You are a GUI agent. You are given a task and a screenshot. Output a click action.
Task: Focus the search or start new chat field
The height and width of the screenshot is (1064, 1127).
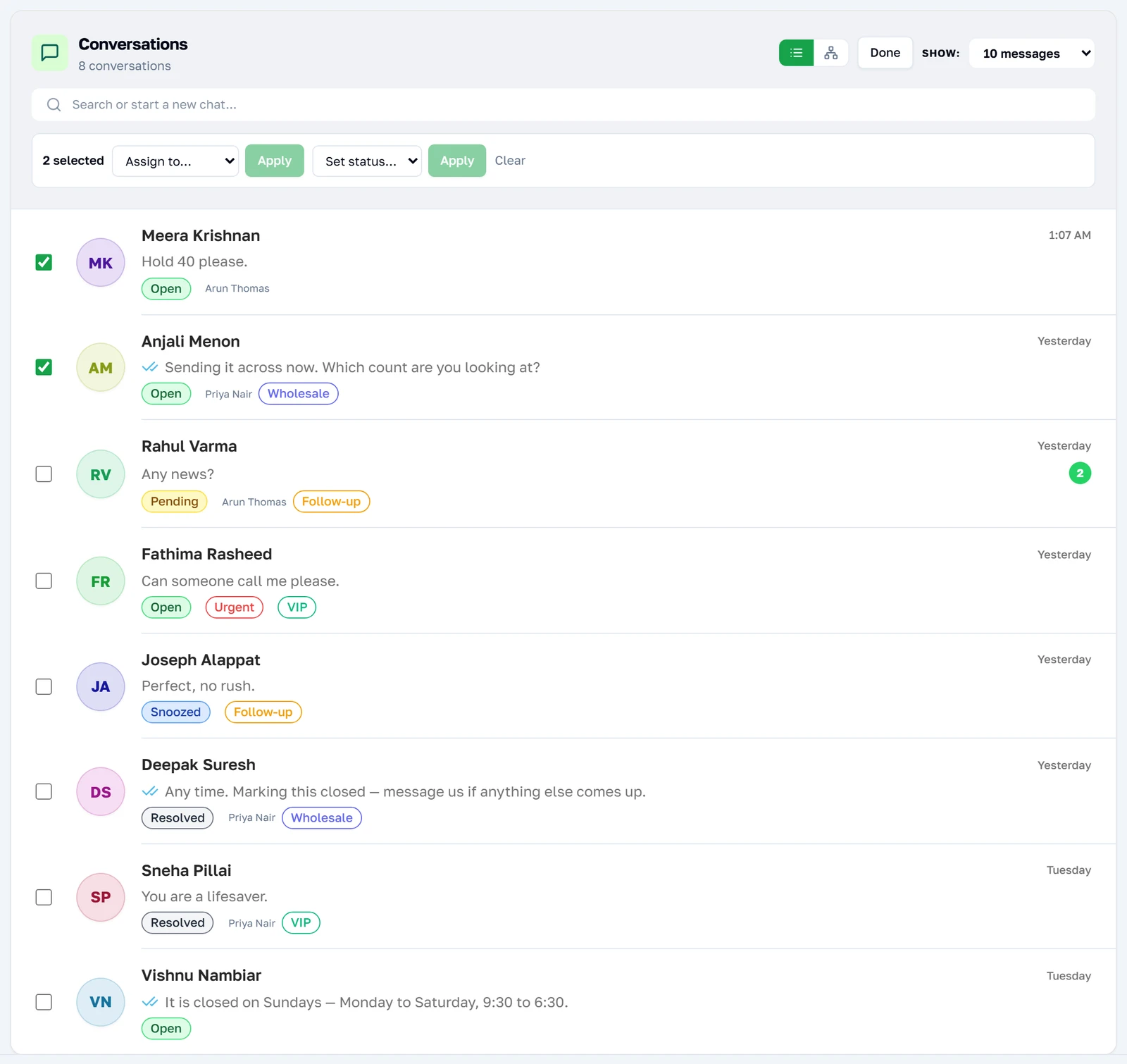pyautogui.click(x=563, y=105)
